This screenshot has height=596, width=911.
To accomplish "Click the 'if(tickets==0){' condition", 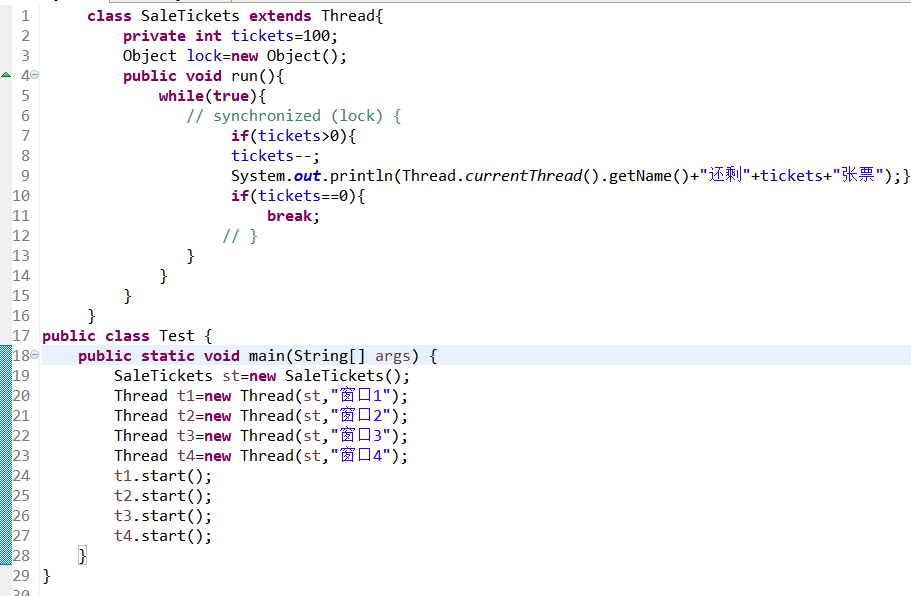I will (x=298, y=196).
